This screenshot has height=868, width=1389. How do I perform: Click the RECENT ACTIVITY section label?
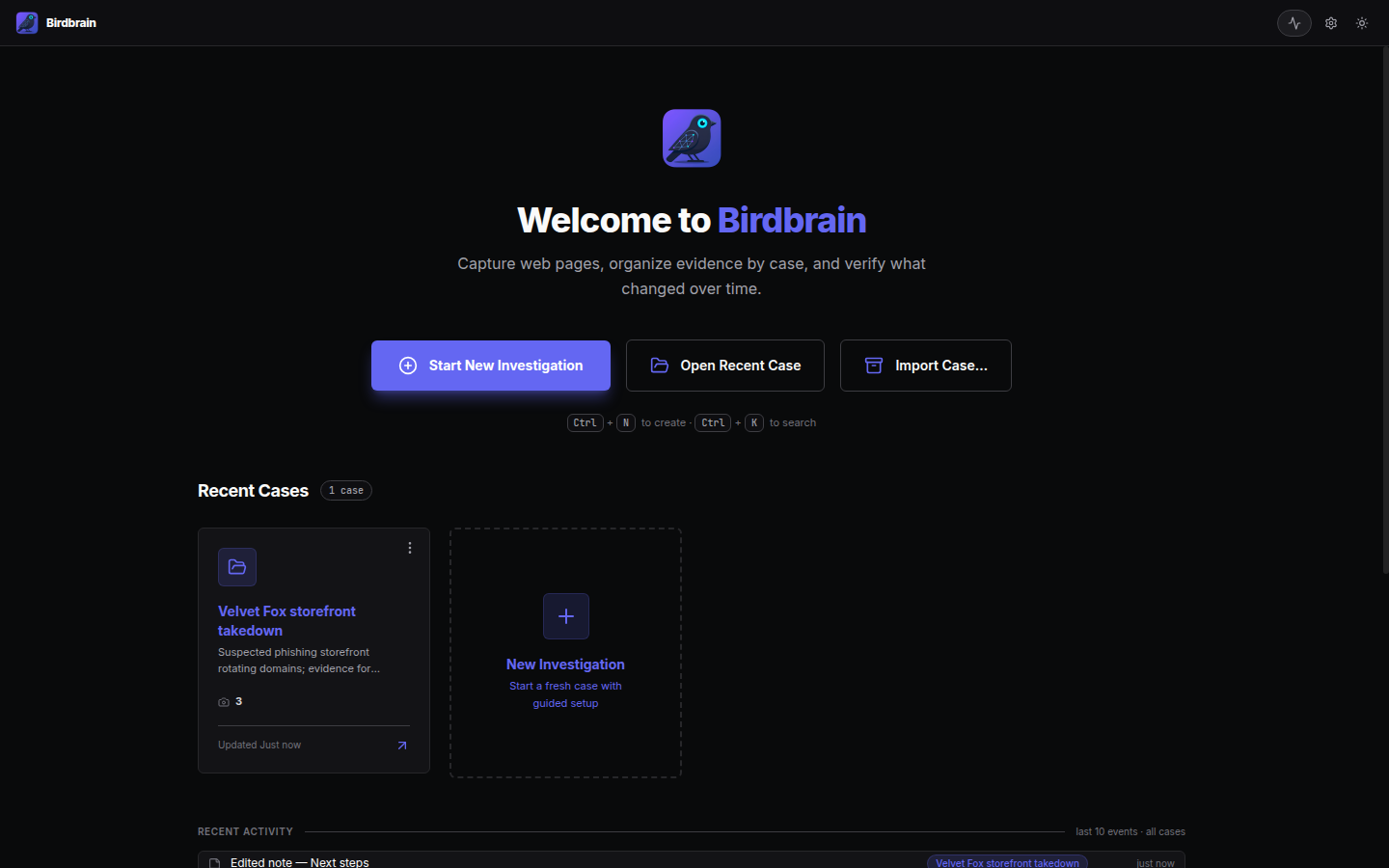point(245,831)
